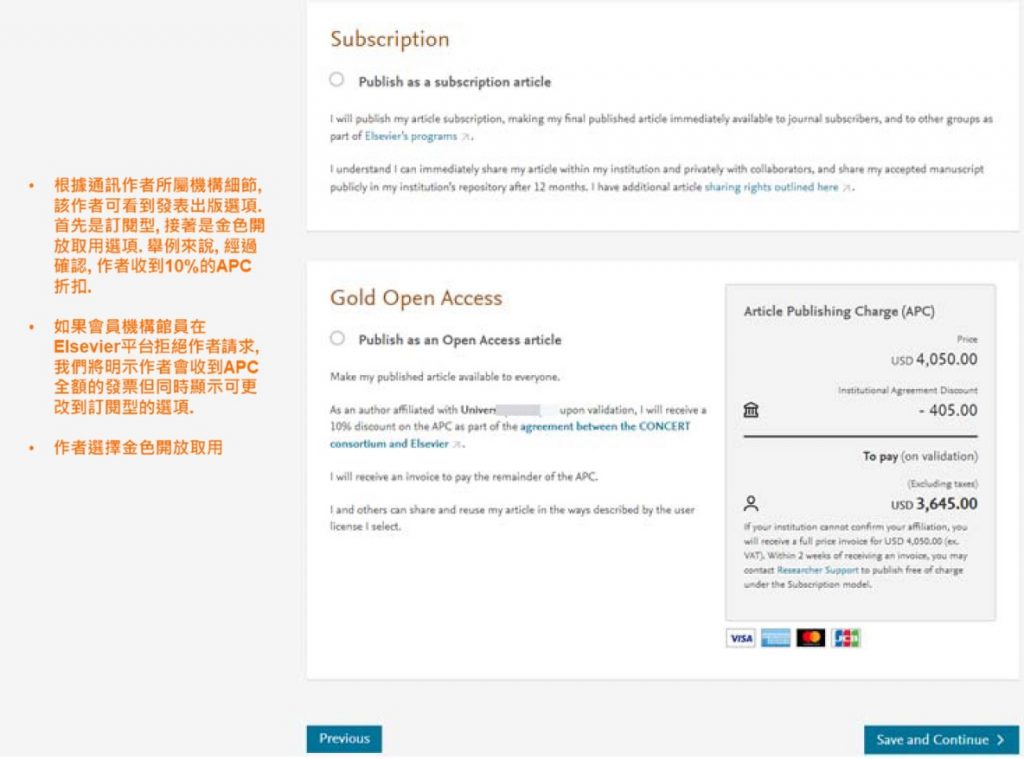Open sharing rights outlined here link
Viewport: 1024px width, 759px height.
coord(771,187)
